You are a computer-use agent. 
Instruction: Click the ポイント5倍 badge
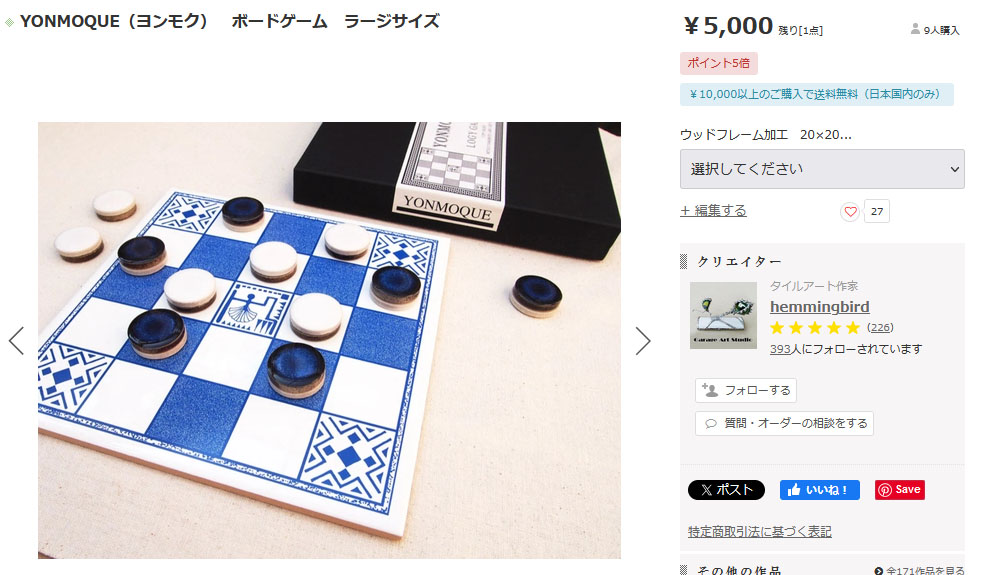(719, 63)
